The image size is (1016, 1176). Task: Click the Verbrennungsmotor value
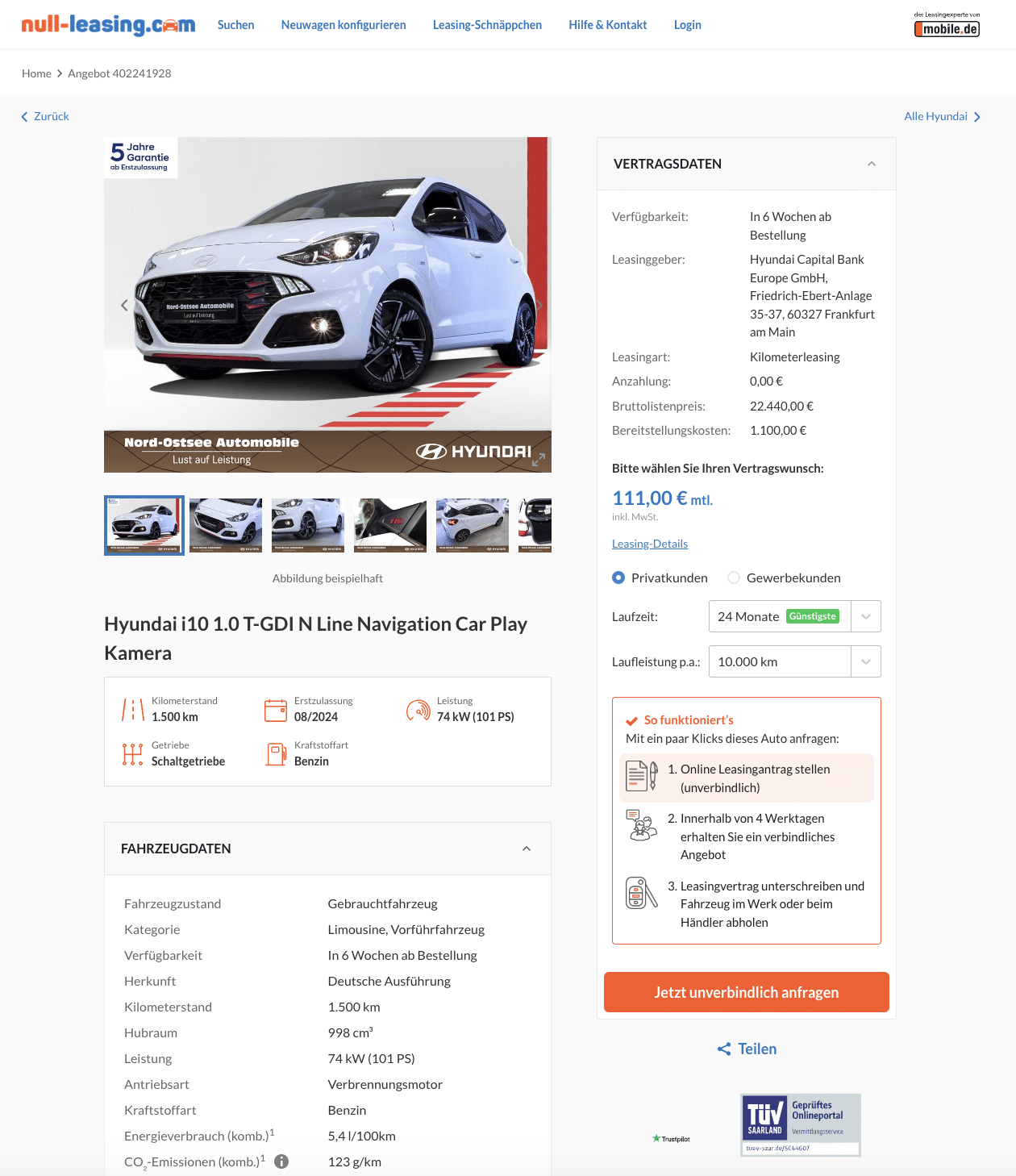(x=385, y=1084)
